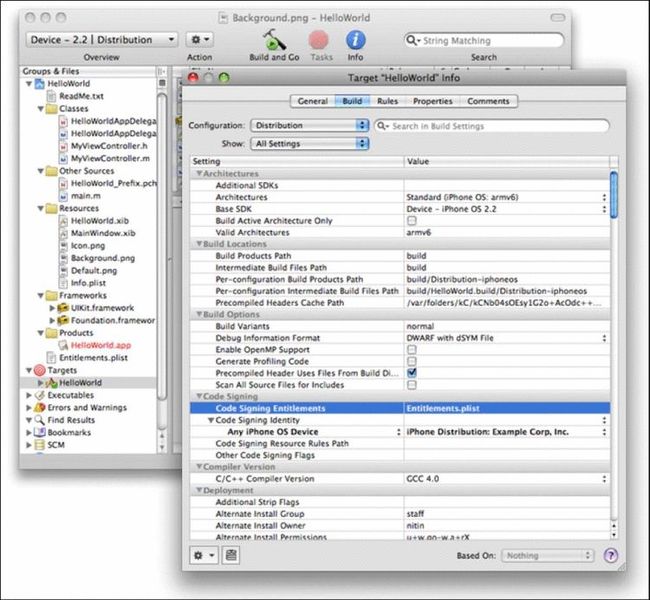Open C/C++ Compiler Version popup
Image resolution: width=650 pixels, height=600 pixels.
coord(604,479)
